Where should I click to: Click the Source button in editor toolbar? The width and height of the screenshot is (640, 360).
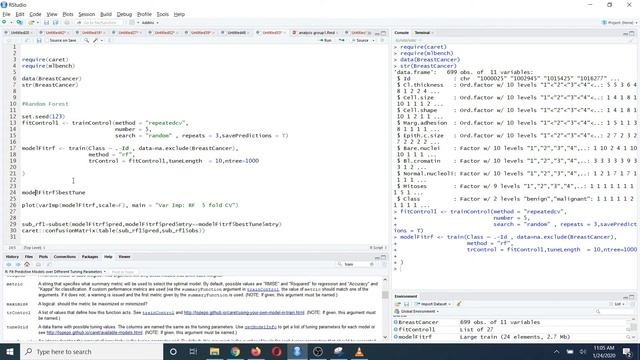pyautogui.click(x=360, y=40)
